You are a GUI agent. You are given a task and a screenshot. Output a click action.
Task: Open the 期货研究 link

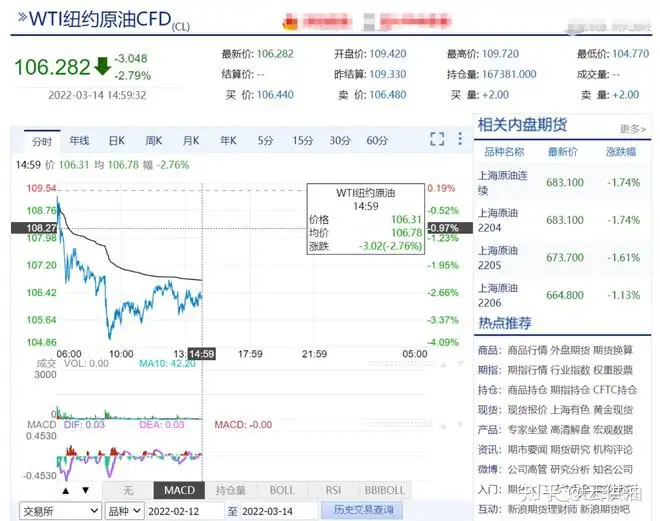tap(570, 450)
